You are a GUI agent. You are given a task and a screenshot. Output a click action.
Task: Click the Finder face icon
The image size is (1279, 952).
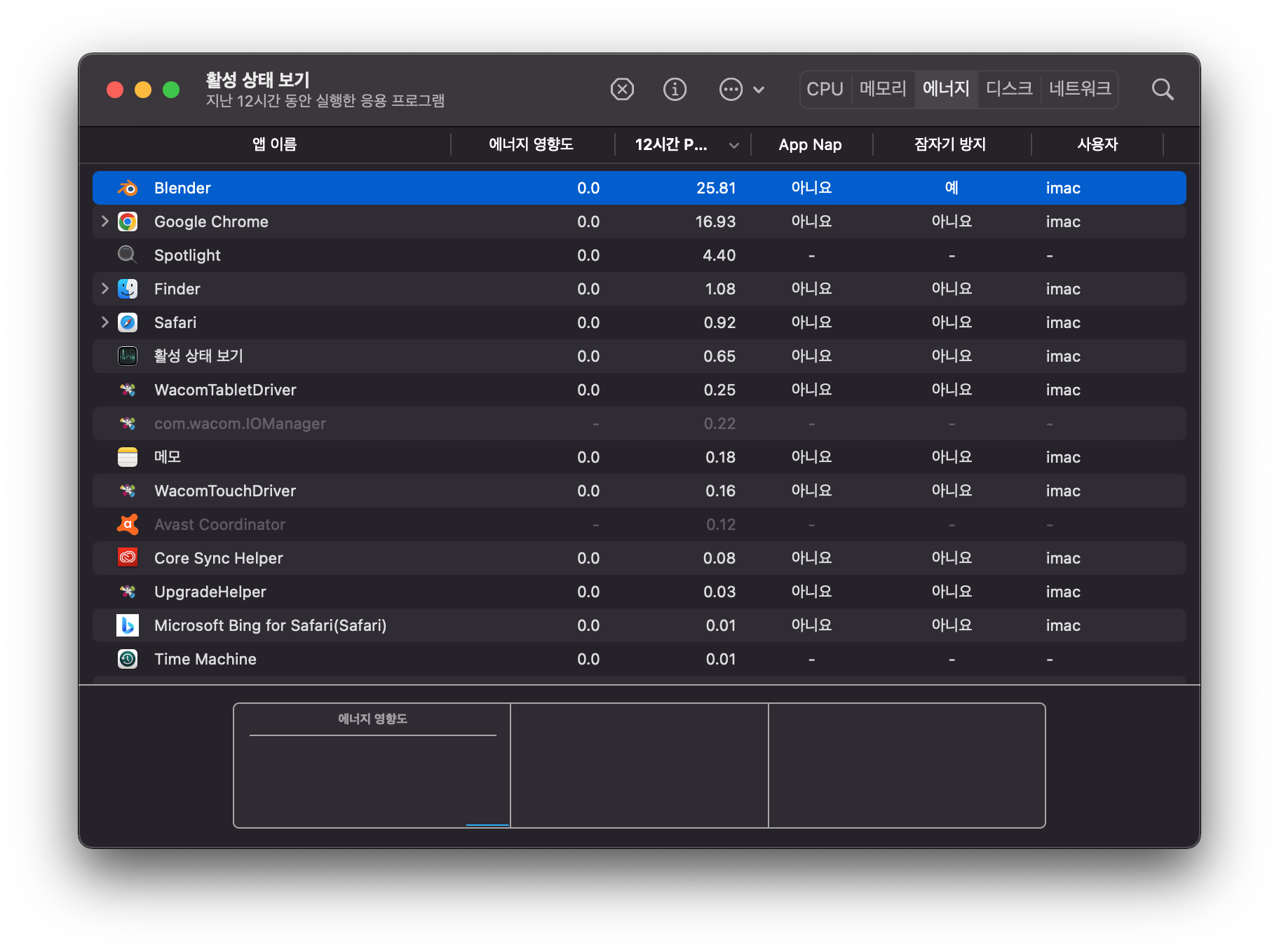coord(128,289)
